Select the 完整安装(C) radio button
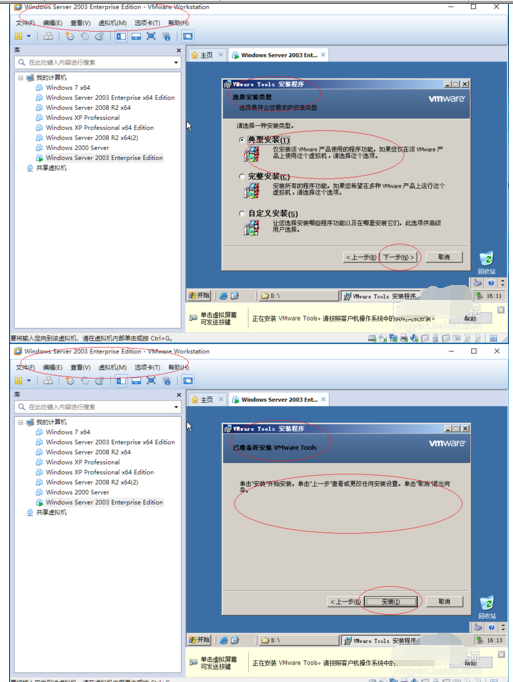 click(x=241, y=176)
